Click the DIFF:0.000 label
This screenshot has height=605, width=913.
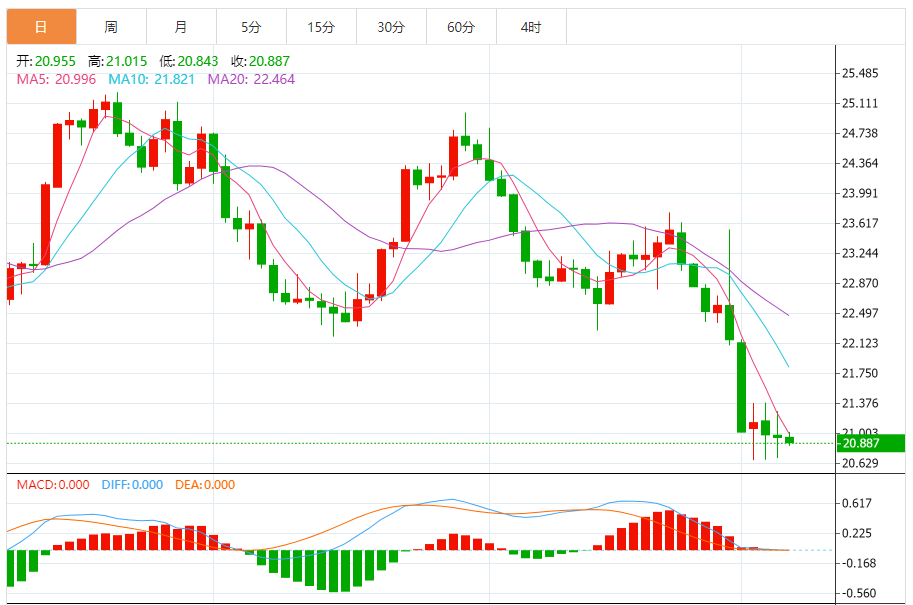(x=132, y=485)
